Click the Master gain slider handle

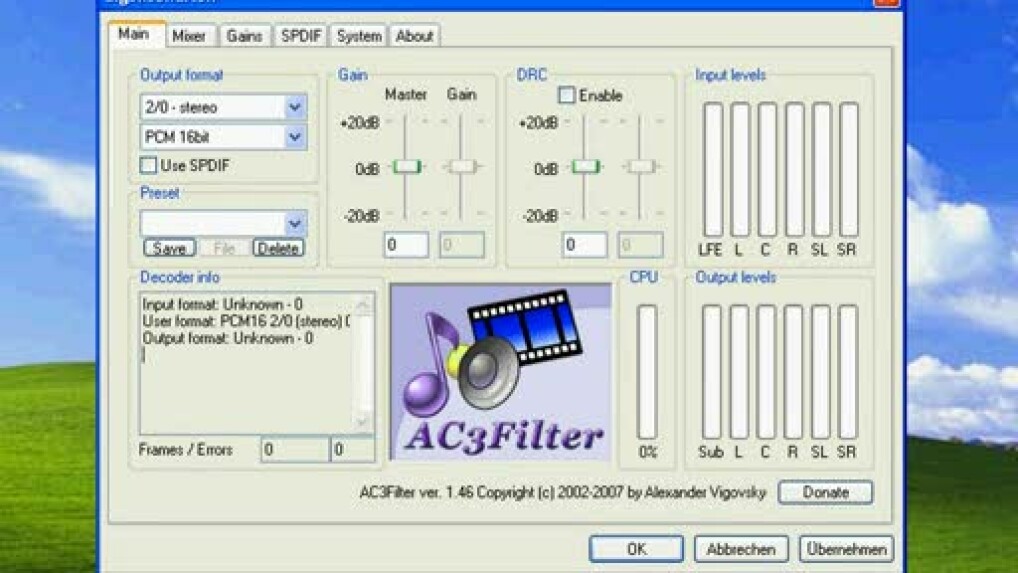(x=406, y=167)
